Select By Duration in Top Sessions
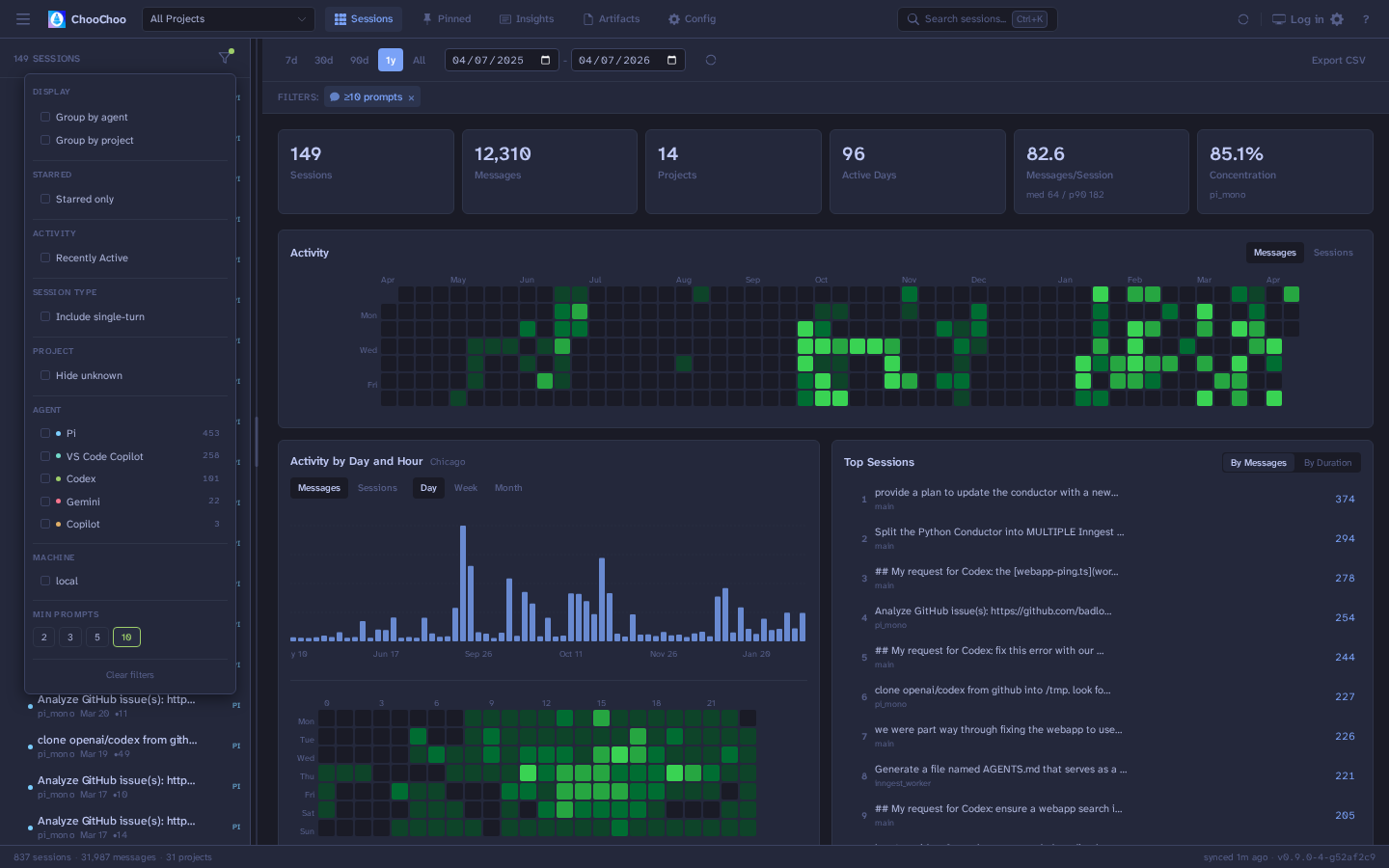This screenshot has width=1389, height=868. click(1327, 462)
